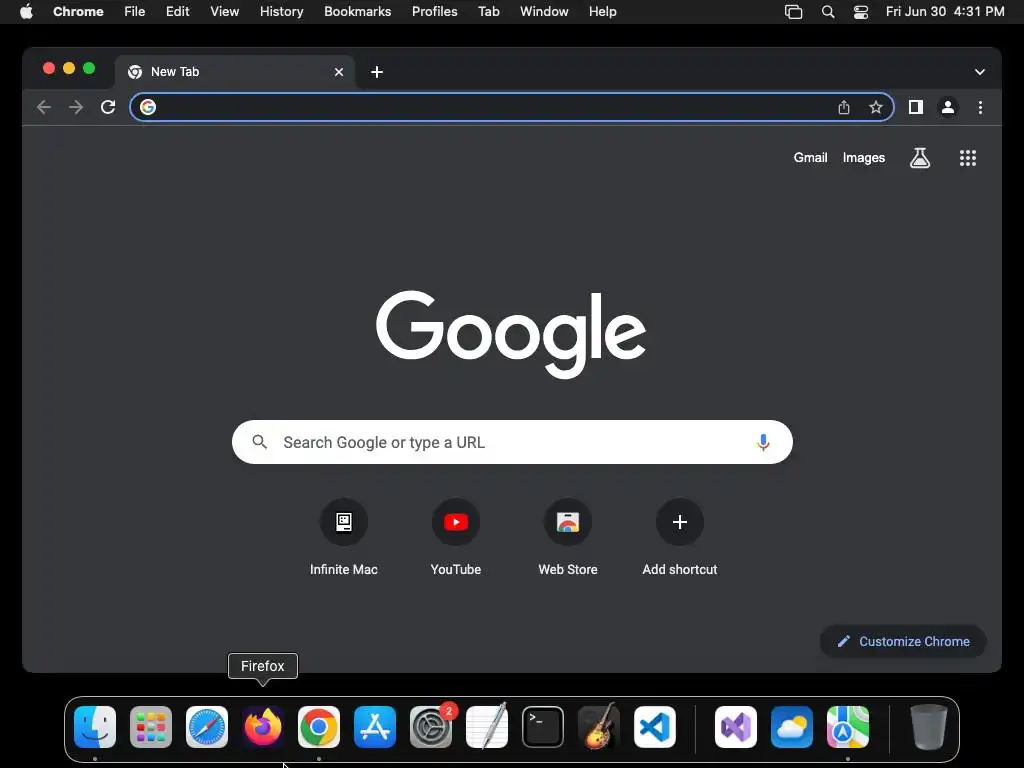Select the New Tab tab
Image resolution: width=1024 pixels, height=768 pixels.
235,72
